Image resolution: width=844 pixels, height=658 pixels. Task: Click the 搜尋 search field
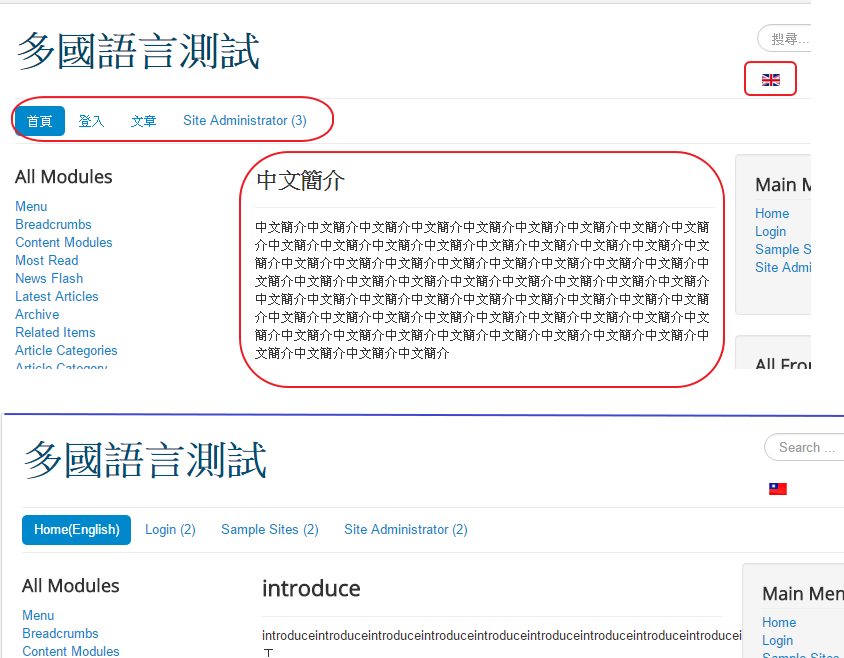pyautogui.click(x=785, y=39)
